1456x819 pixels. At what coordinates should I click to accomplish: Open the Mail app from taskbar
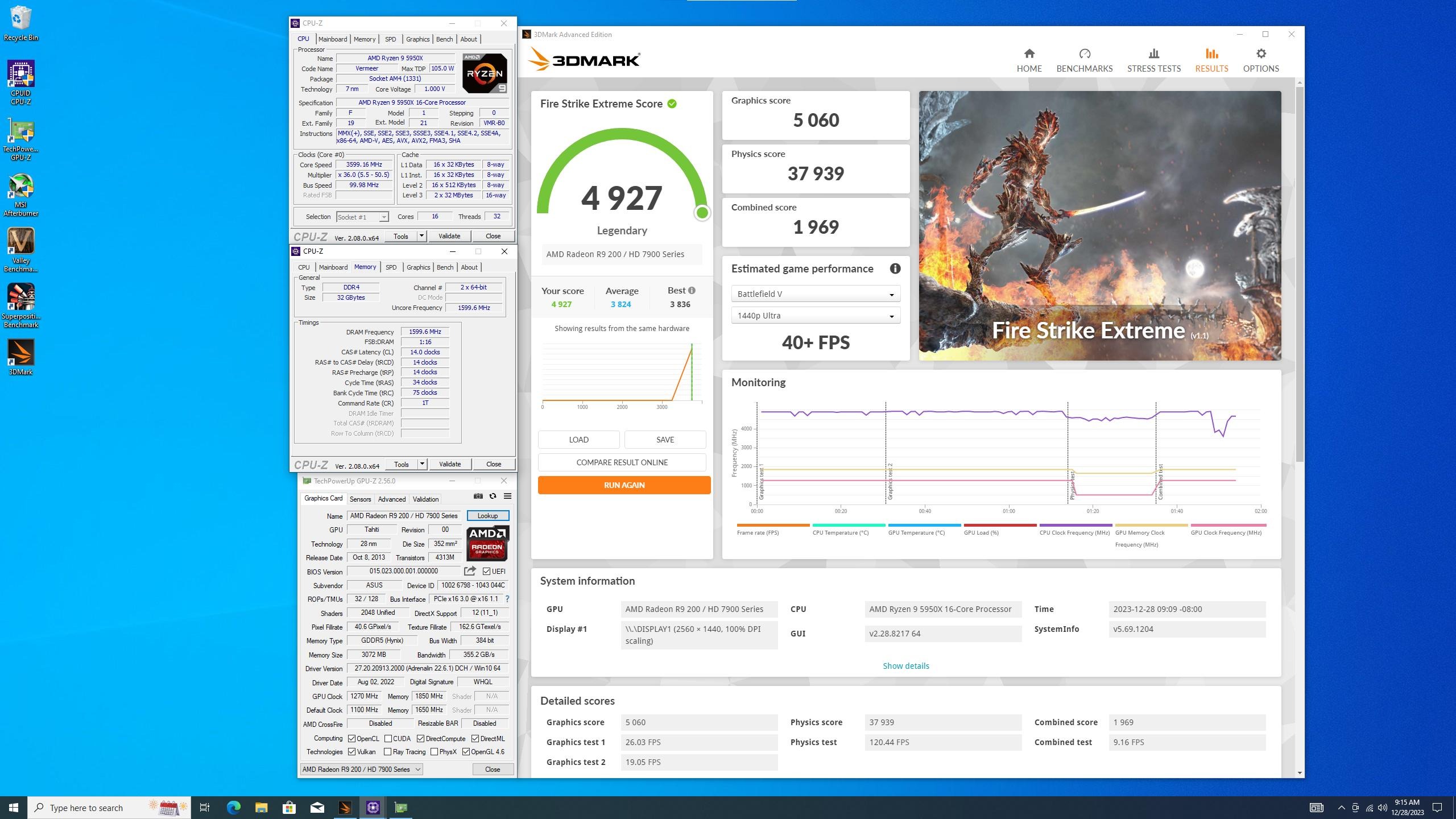(317, 807)
